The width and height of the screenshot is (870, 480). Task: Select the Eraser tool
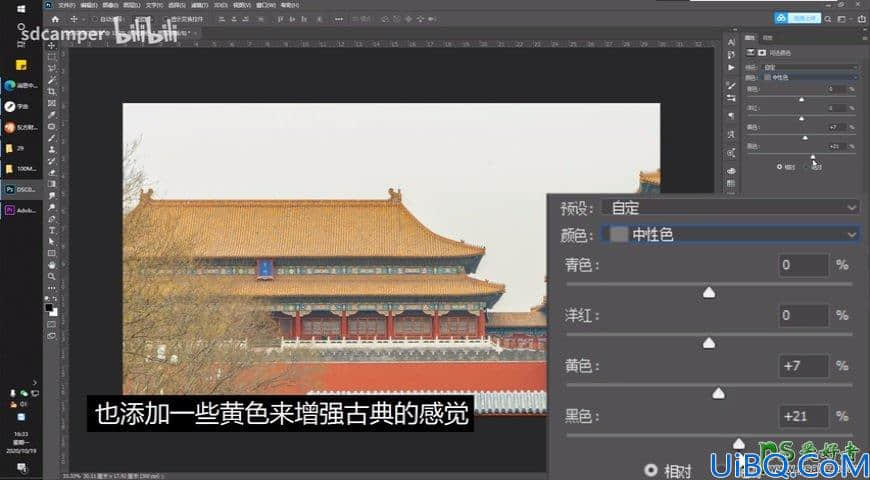click(52, 173)
